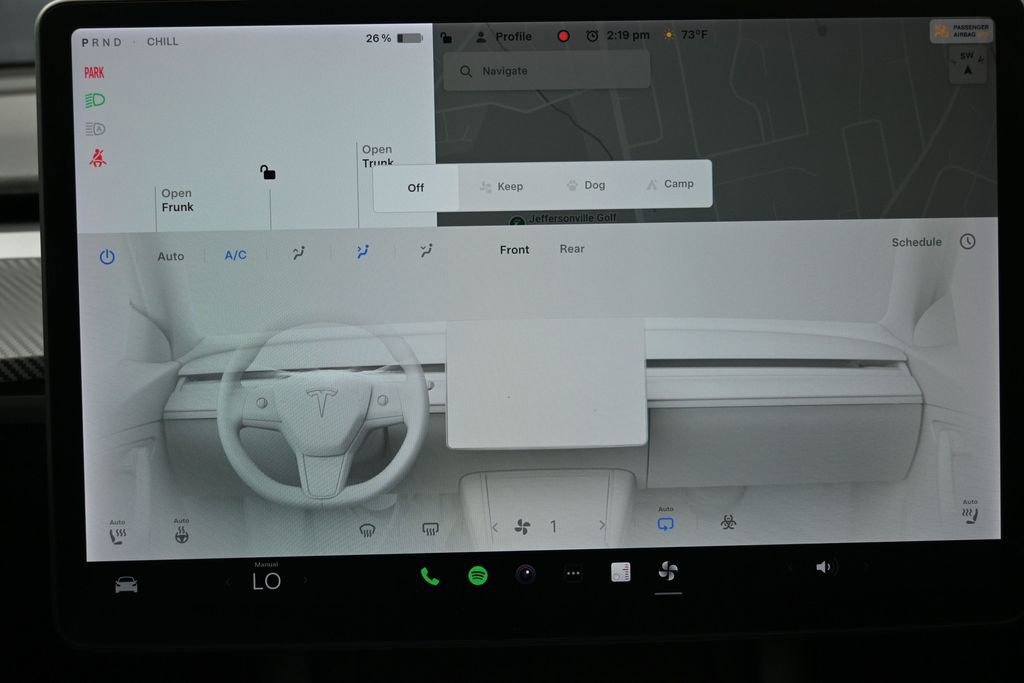Open the white energy app icon
This screenshot has height=683, width=1024.
coord(620,572)
